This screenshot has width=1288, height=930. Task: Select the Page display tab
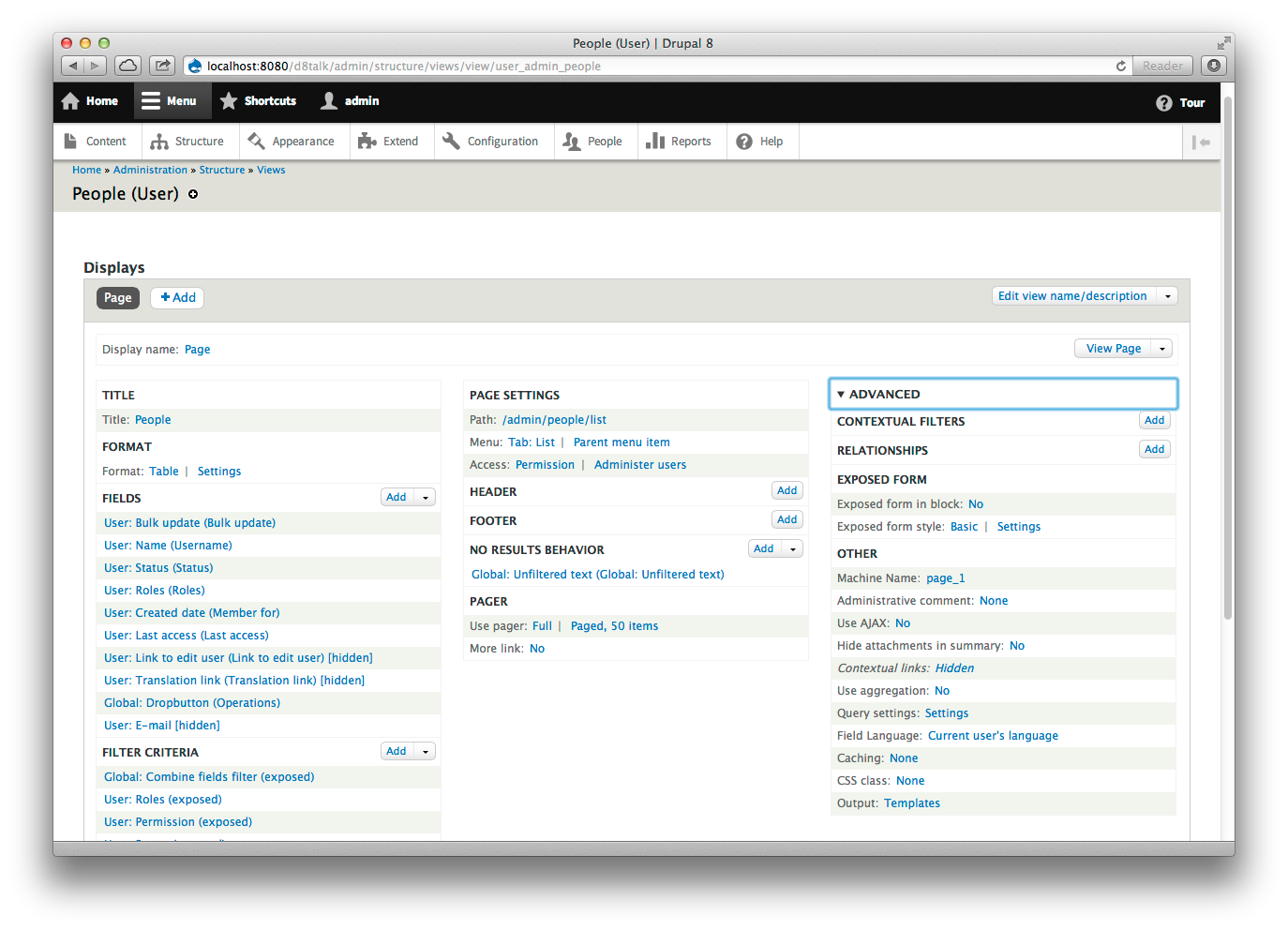[x=117, y=298]
